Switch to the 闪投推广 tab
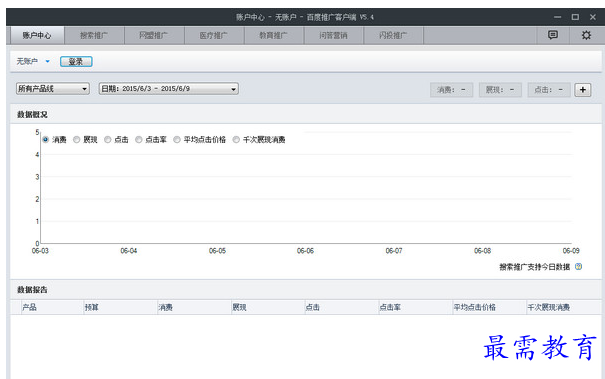This screenshot has width=605, height=379. (393, 36)
